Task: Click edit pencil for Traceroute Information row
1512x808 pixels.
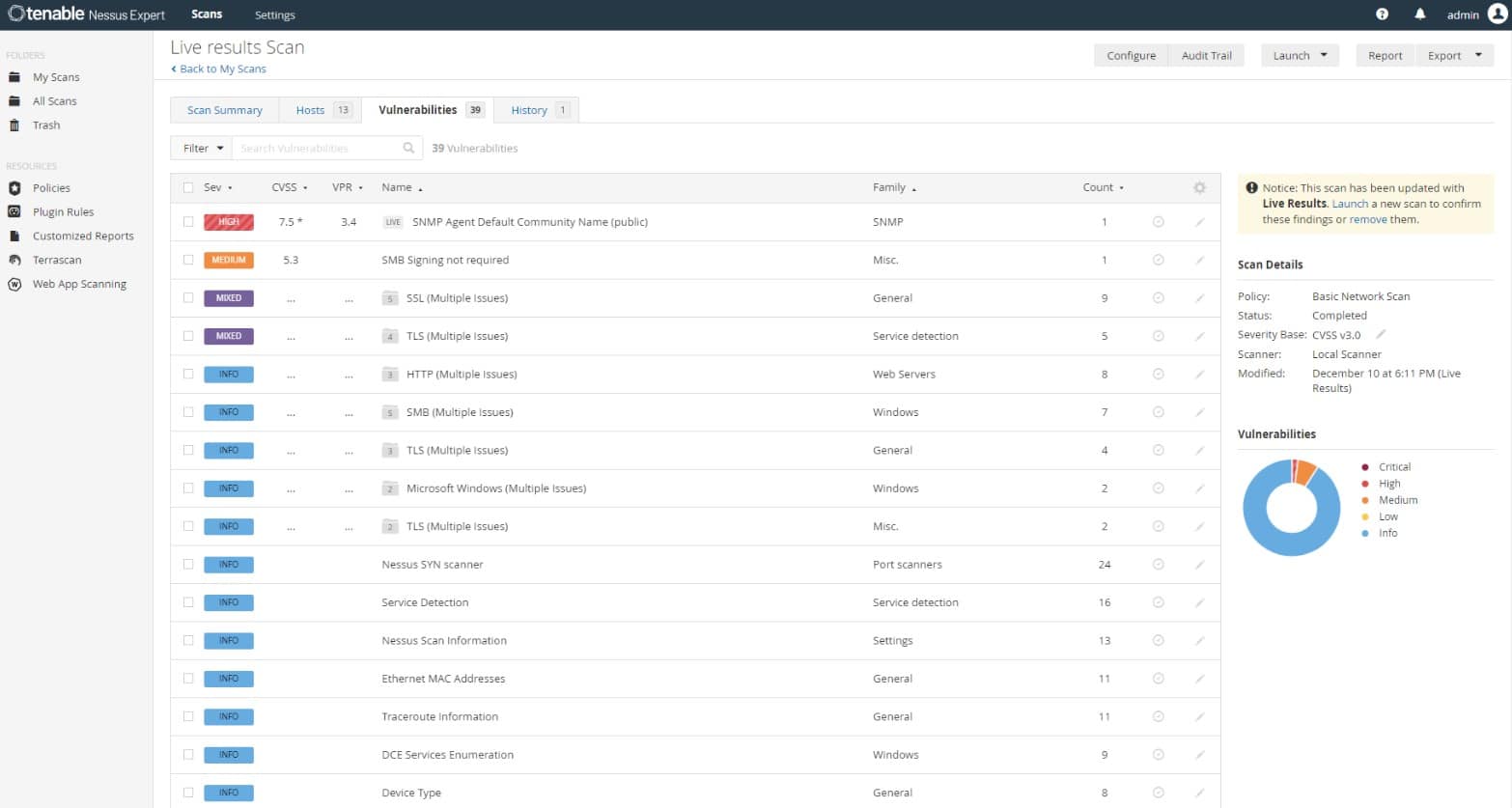Action: [x=1199, y=716]
